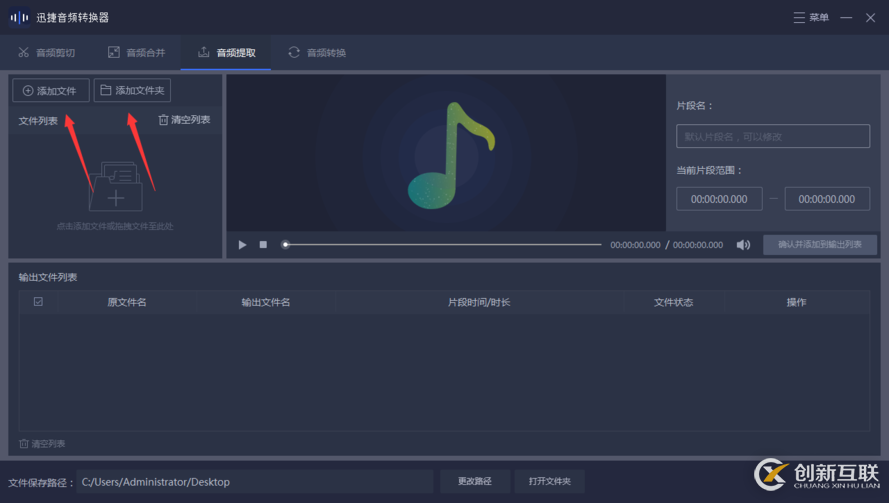Viewport: 889px width, 503px height.
Task: Set the segment start time field
Action: pyautogui.click(x=719, y=199)
